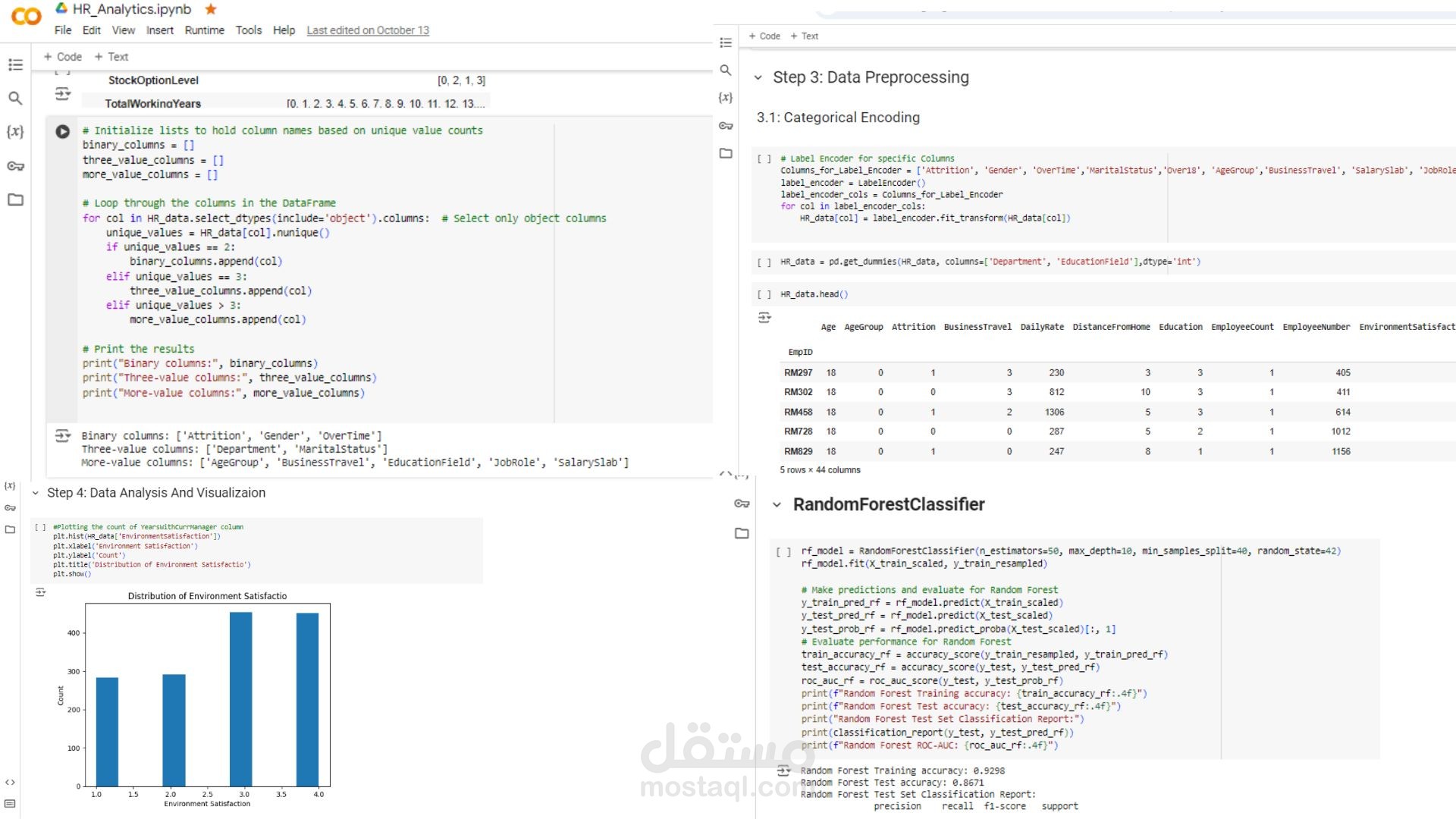Screen dimensions: 1456x819
Task: Open secrets key icon beside RandomForestClassifier heading
Action: pyautogui.click(x=742, y=504)
